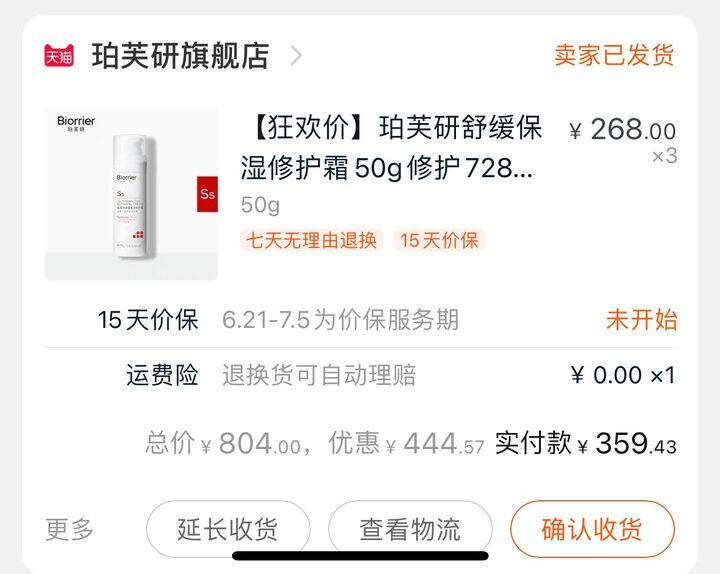Tap the red Ss badge on product image

pos(207,194)
